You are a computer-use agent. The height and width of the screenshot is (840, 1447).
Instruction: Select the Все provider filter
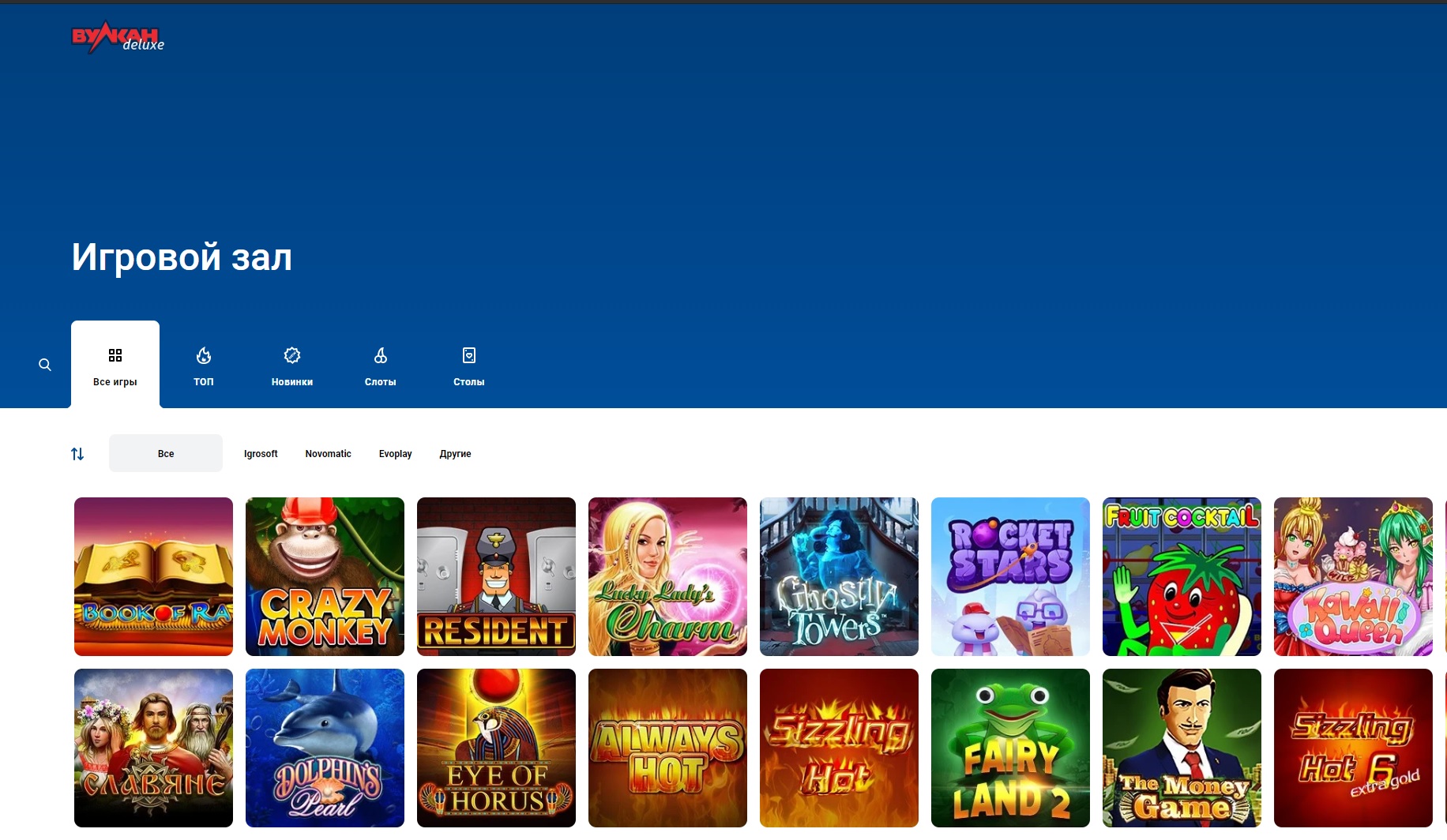(166, 453)
